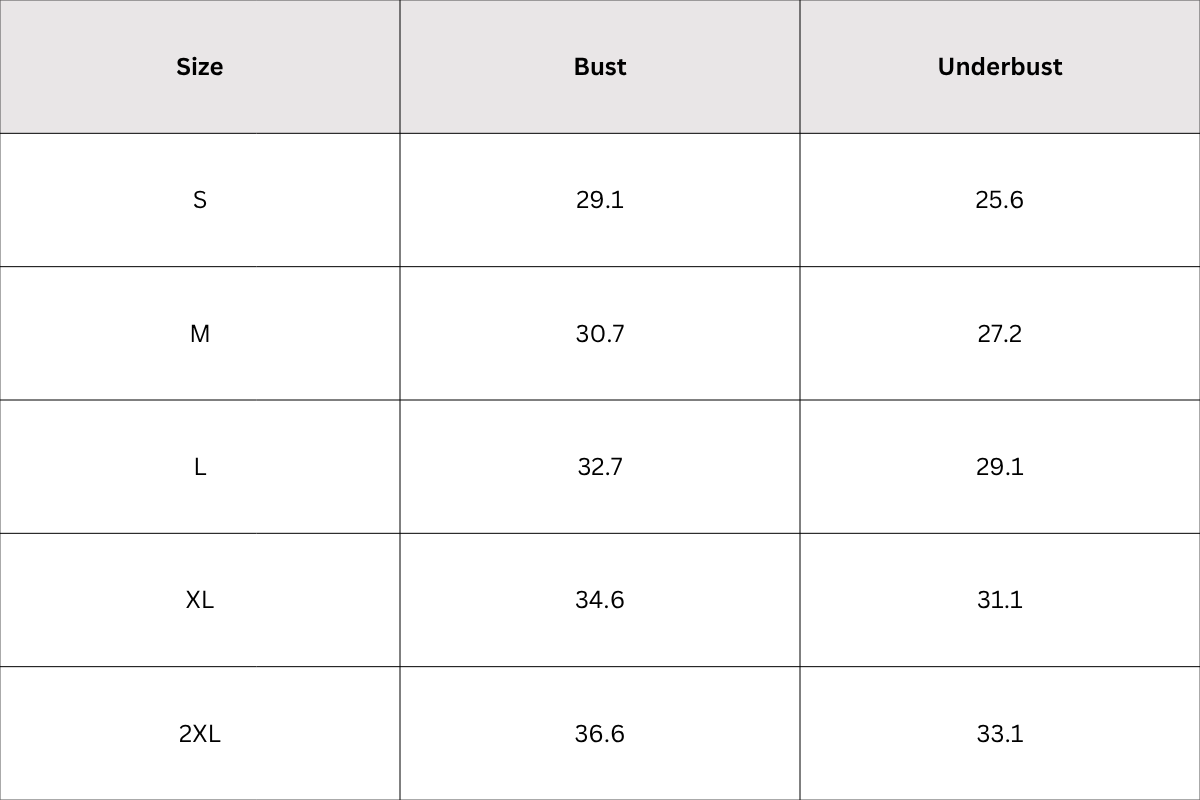The height and width of the screenshot is (800, 1200).
Task: Click the bust value 32.7
Action: pyautogui.click(x=600, y=467)
